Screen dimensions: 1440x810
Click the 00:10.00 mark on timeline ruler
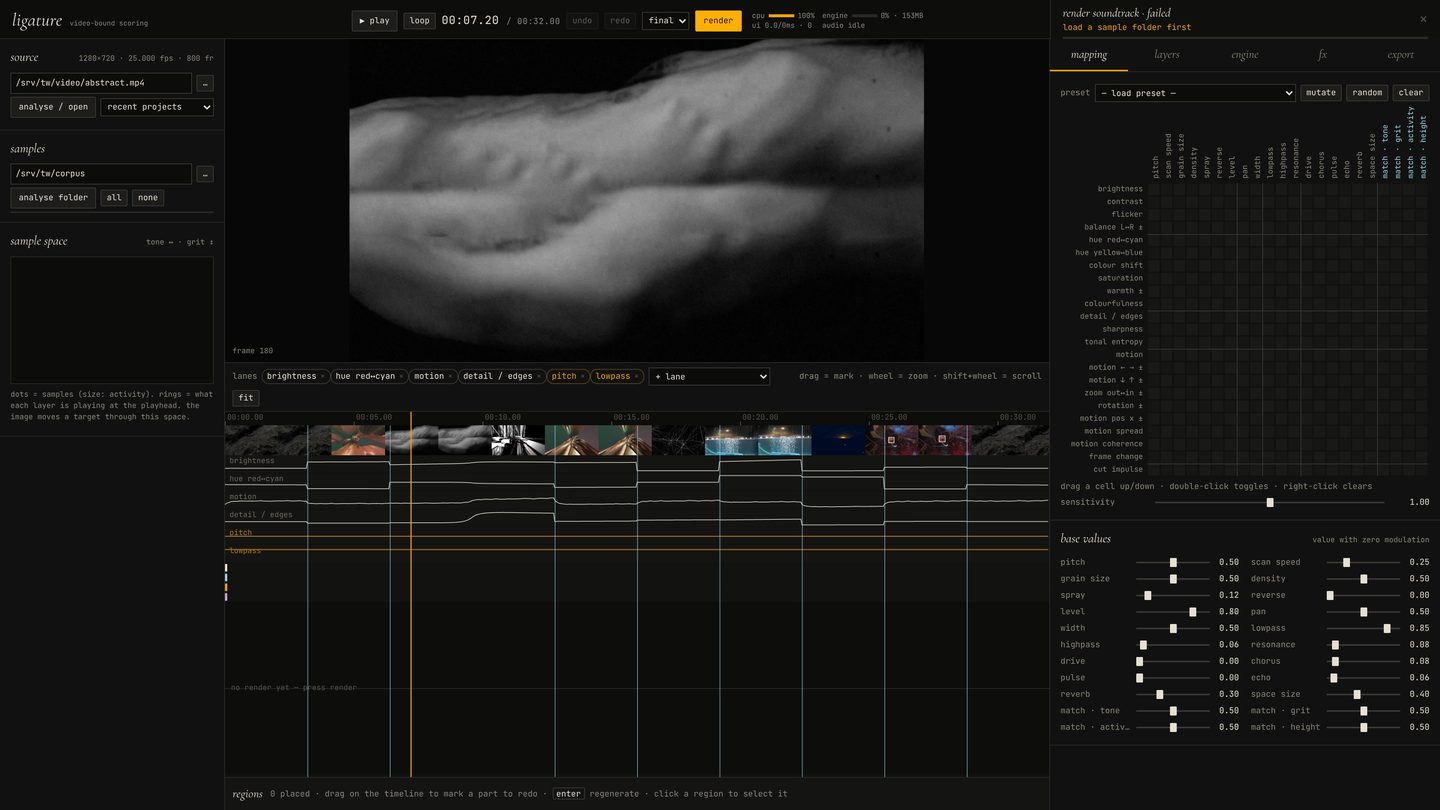tap(502, 417)
